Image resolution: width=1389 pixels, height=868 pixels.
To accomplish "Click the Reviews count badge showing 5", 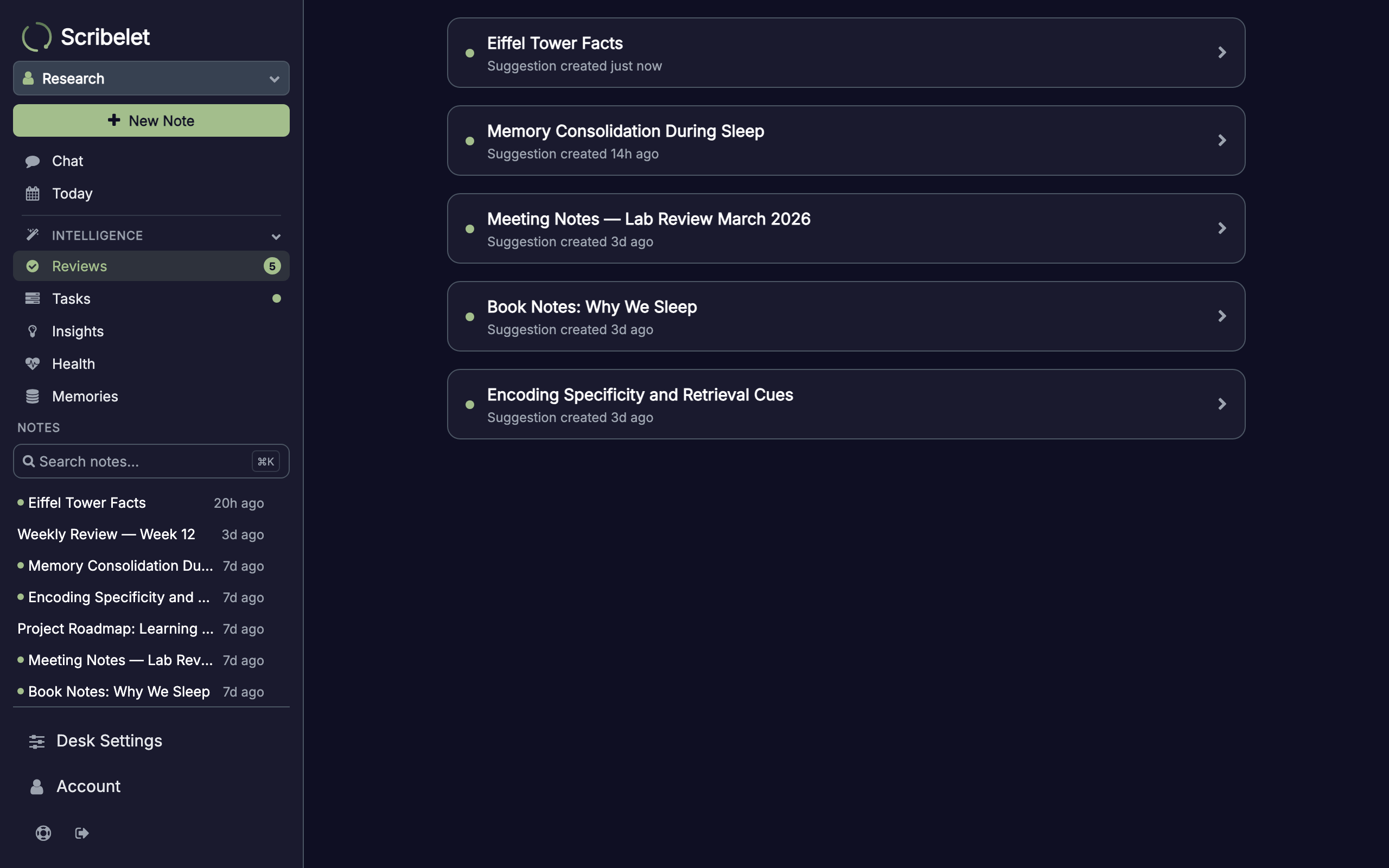I will point(272,266).
